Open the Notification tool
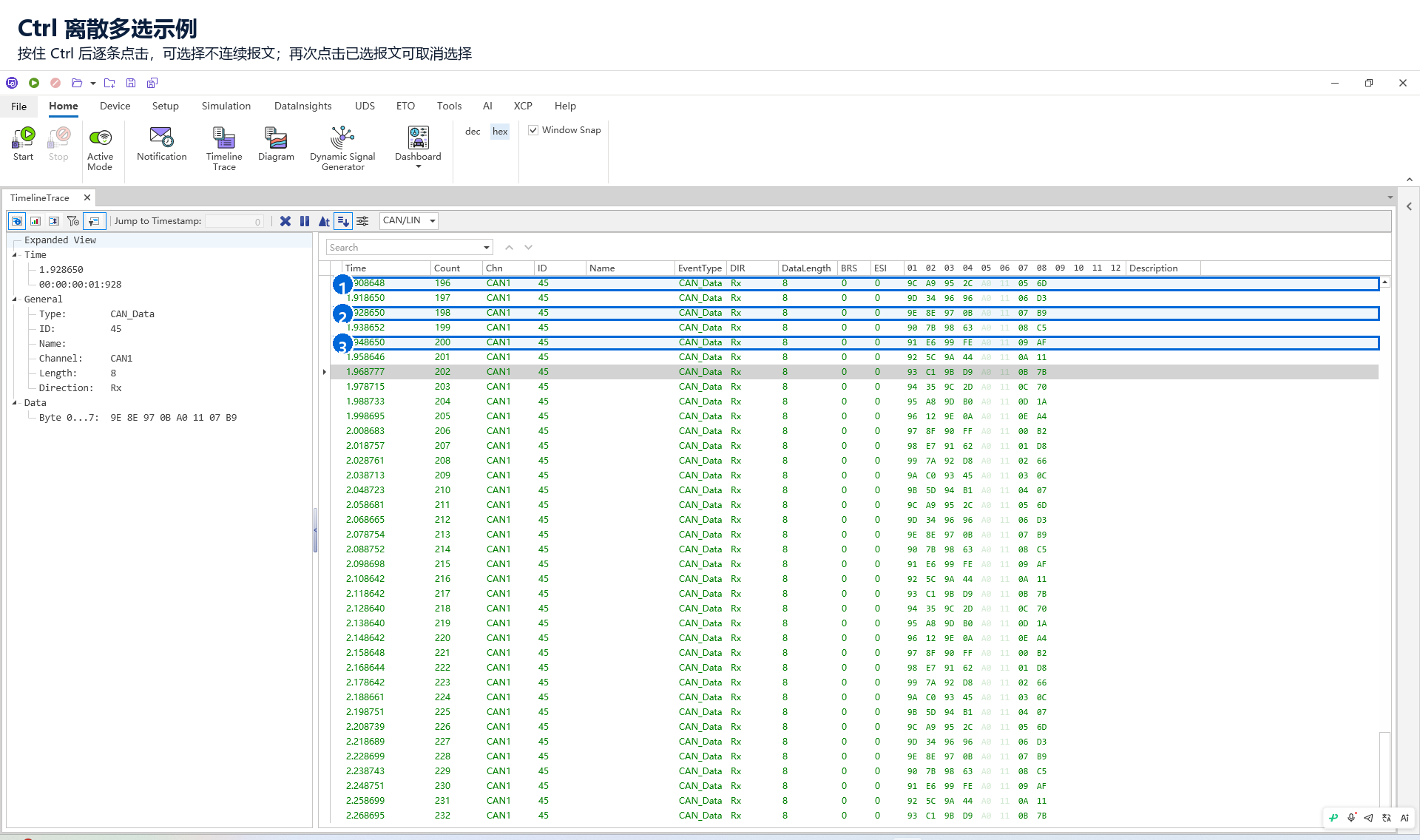Viewport: 1420px width, 840px height. tap(161, 143)
